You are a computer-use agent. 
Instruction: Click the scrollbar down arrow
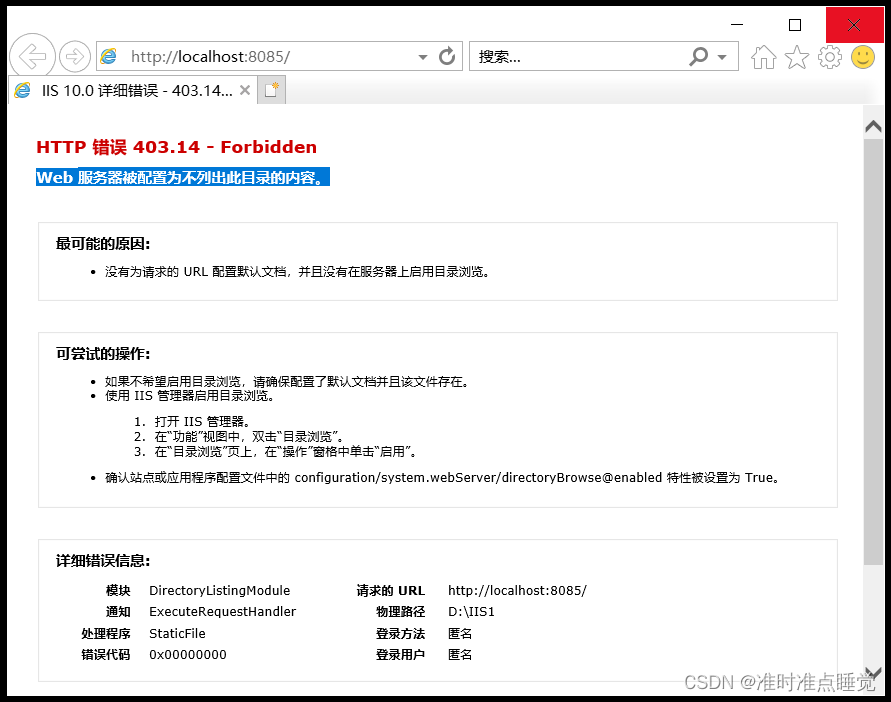tap(873, 672)
